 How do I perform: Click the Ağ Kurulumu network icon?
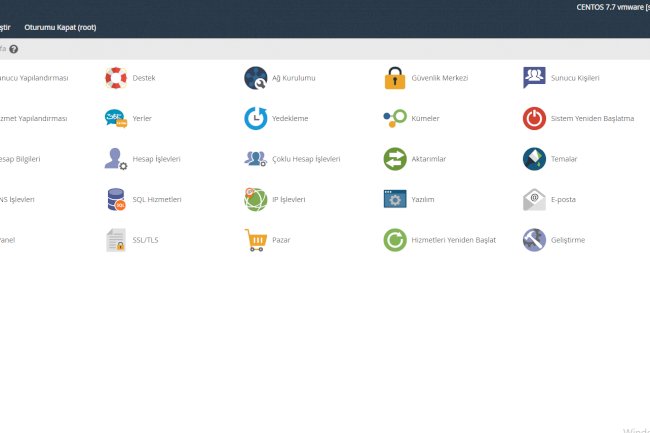click(255, 78)
